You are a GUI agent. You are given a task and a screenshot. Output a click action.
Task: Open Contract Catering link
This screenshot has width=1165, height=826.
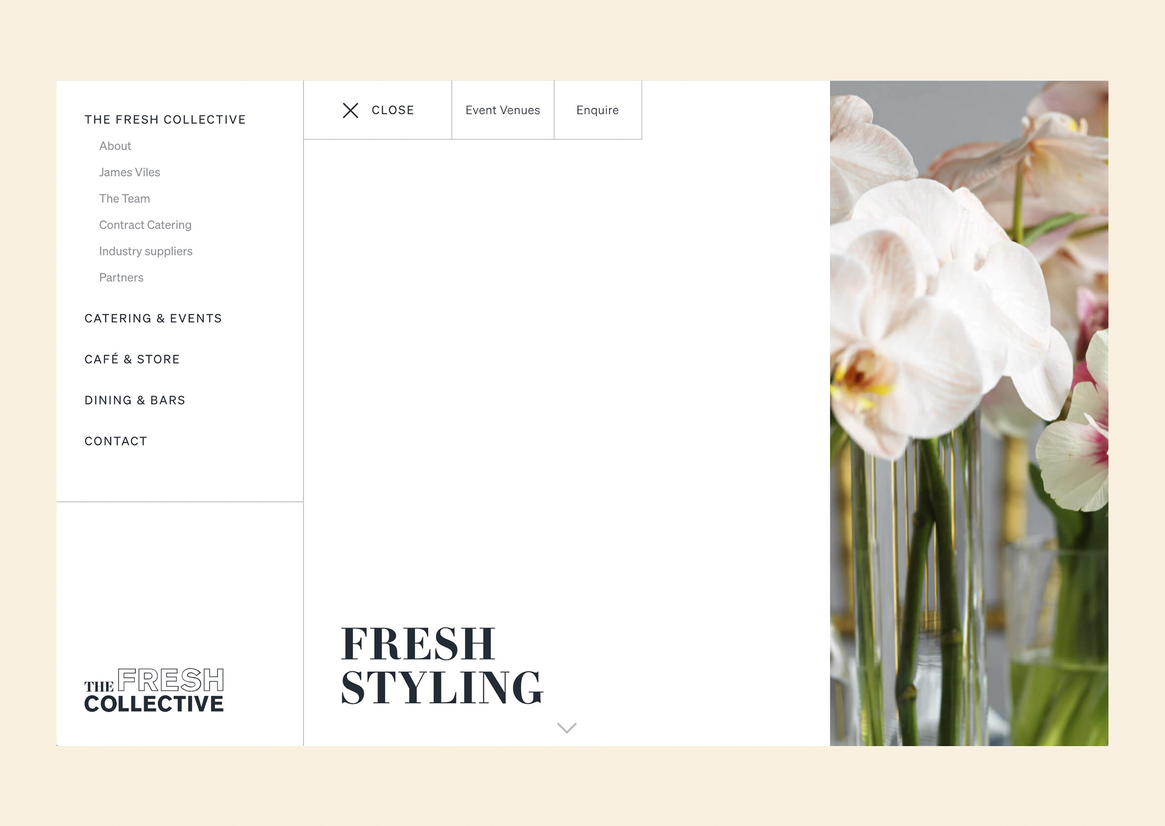[x=146, y=225]
